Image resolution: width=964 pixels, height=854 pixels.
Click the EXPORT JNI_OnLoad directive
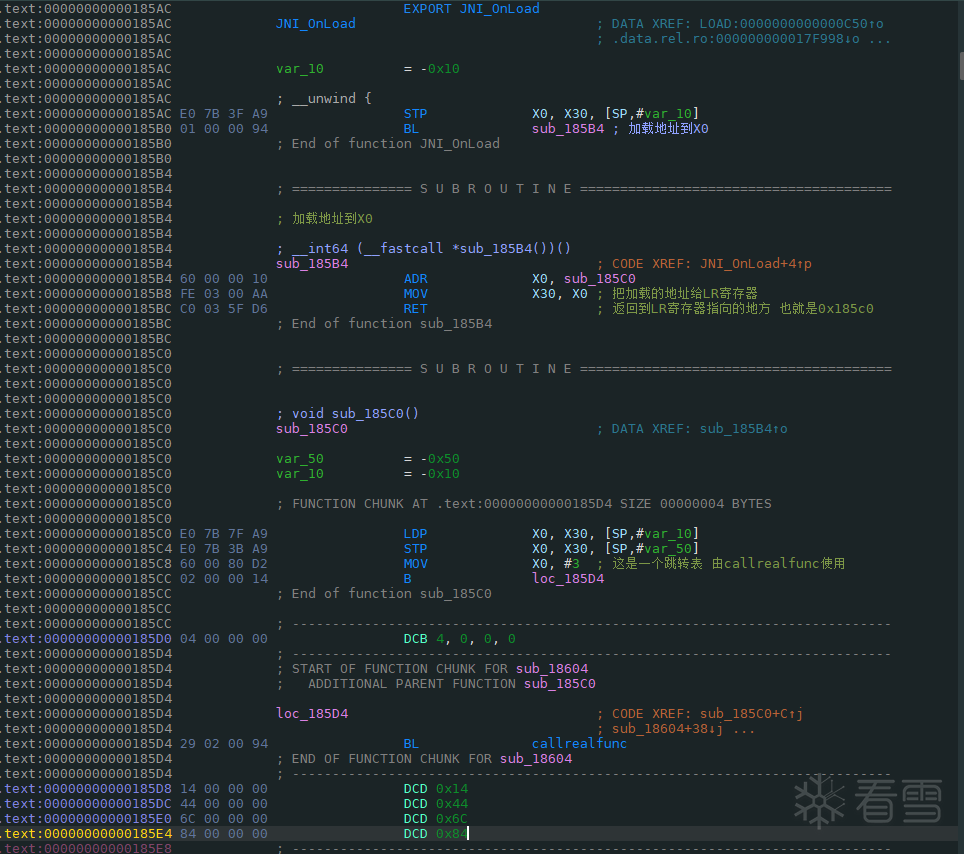471,9
